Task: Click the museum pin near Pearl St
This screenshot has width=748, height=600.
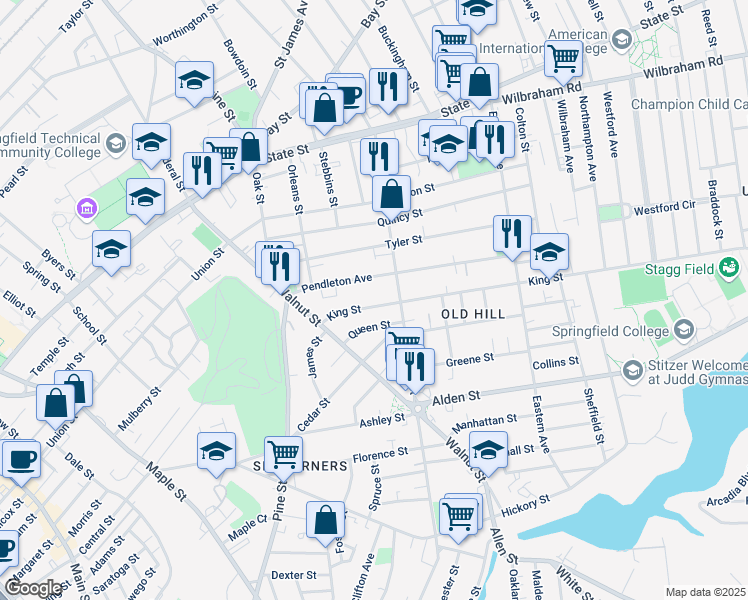Action: point(87,208)
